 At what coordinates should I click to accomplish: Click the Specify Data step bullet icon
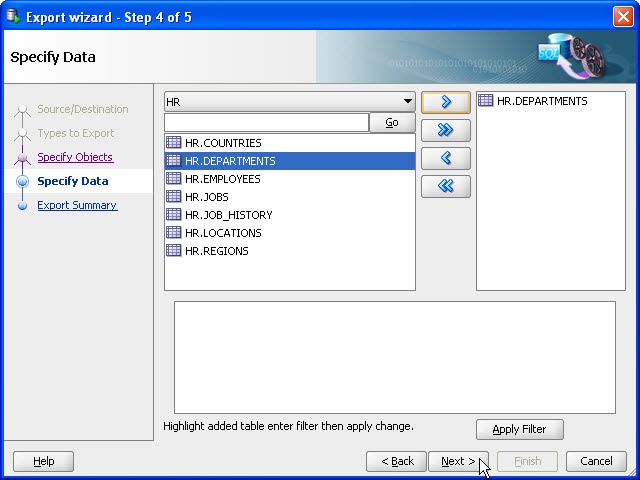click(x=22, y=181)
